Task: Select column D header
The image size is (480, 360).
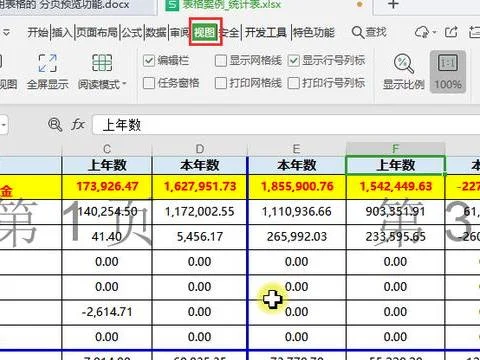Action: click(x=200, y=149)
